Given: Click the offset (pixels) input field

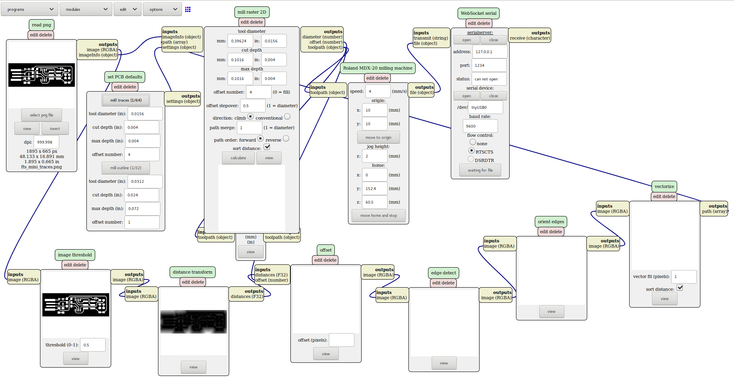Looking at the screenshot, I should coord(341,340).
